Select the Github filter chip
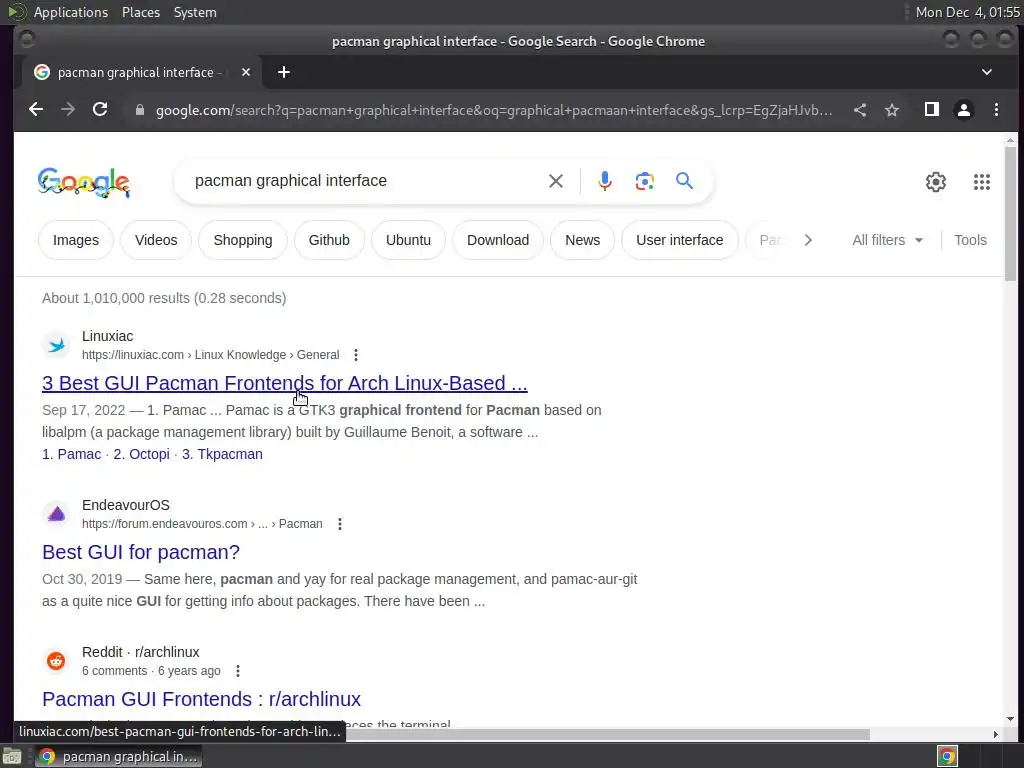The width and height of the screenshot is (1024, 768). [329, 240]
